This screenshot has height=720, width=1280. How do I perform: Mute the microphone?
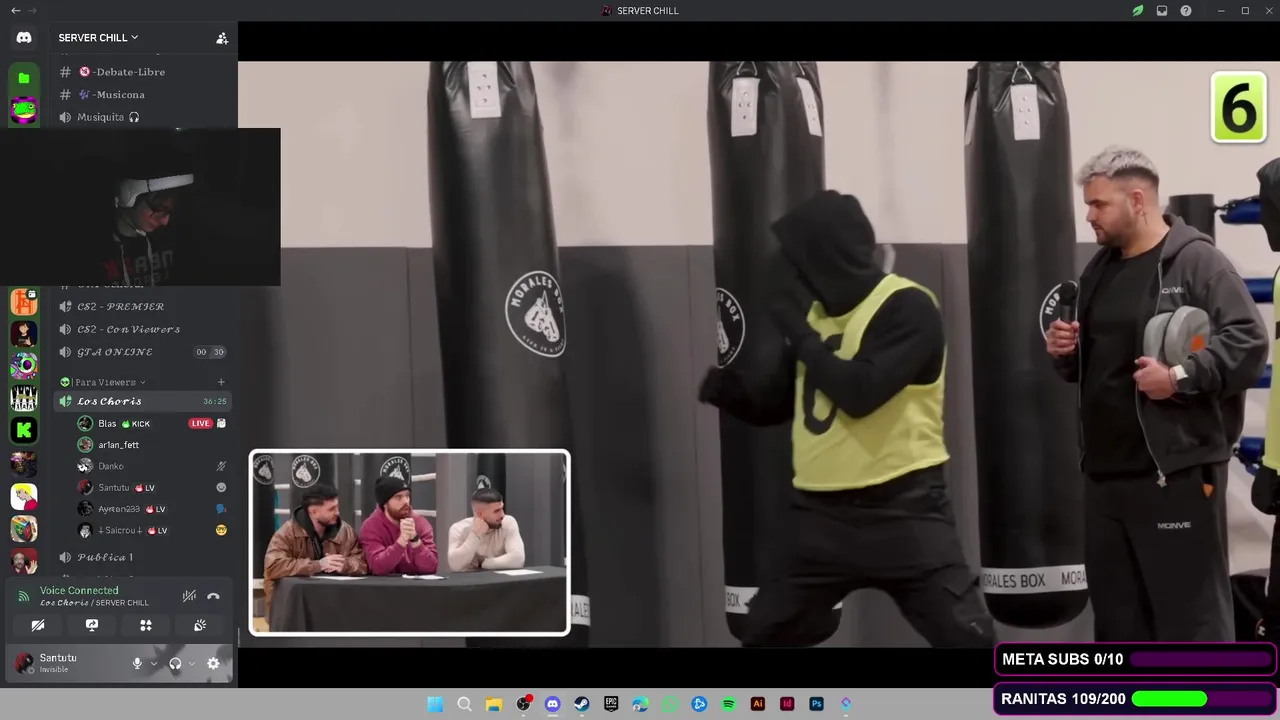coord(137,663)
